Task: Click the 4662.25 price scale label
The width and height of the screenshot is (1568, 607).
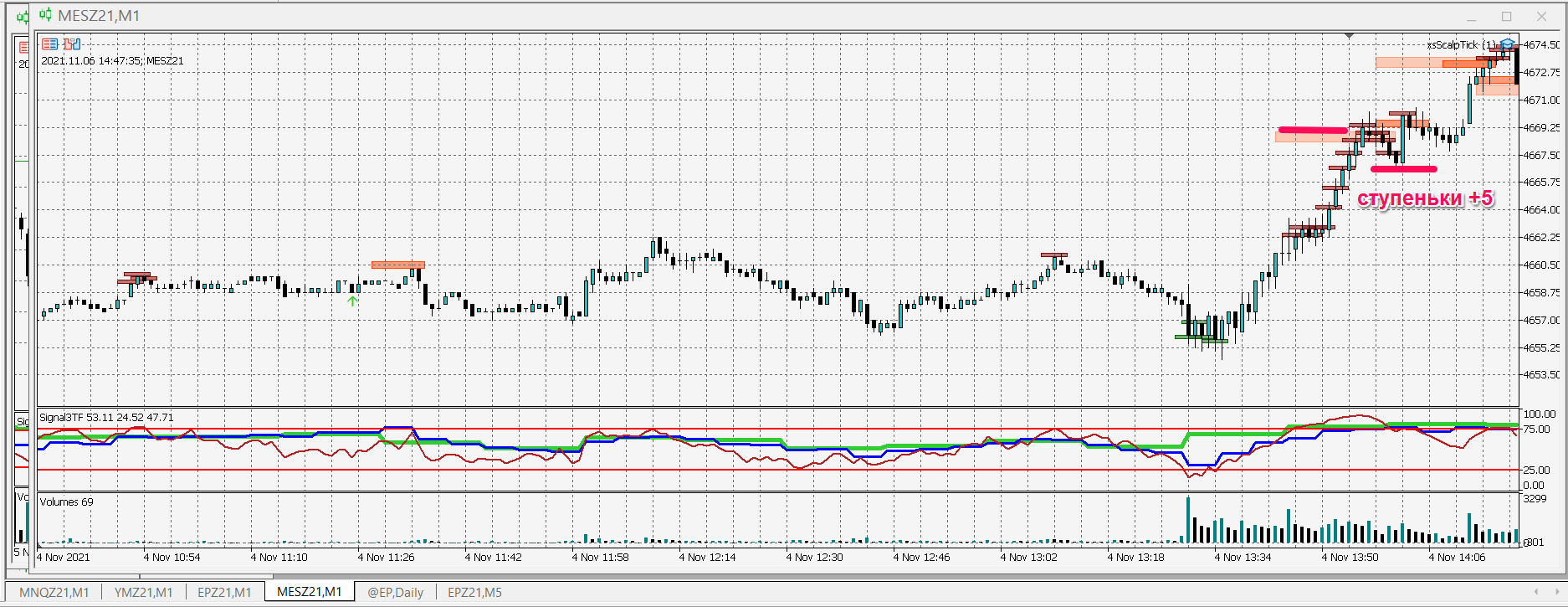Action: (1541, 238)
